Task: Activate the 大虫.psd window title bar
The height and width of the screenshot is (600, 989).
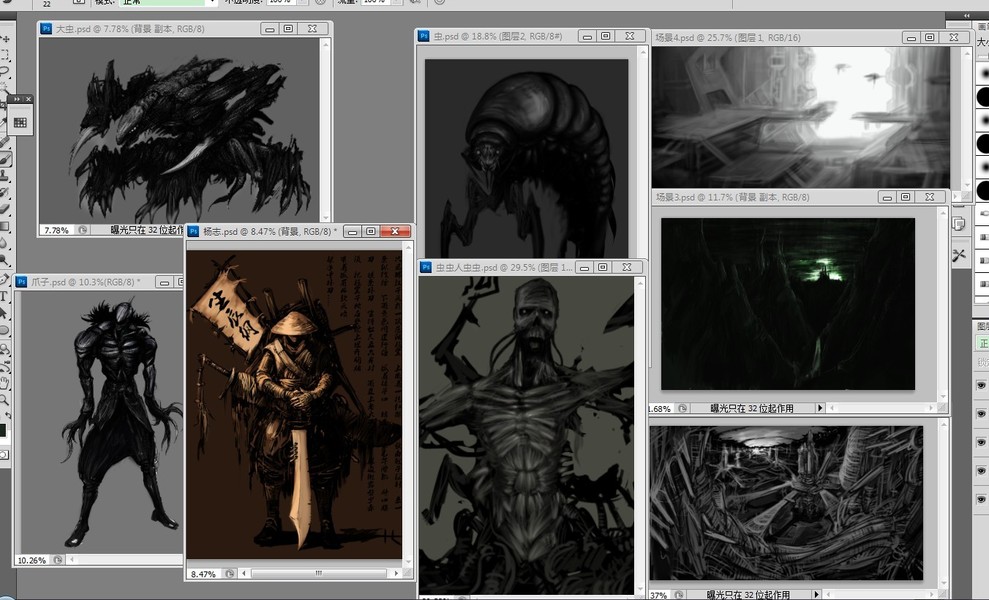Action: [x=185, y=29]
